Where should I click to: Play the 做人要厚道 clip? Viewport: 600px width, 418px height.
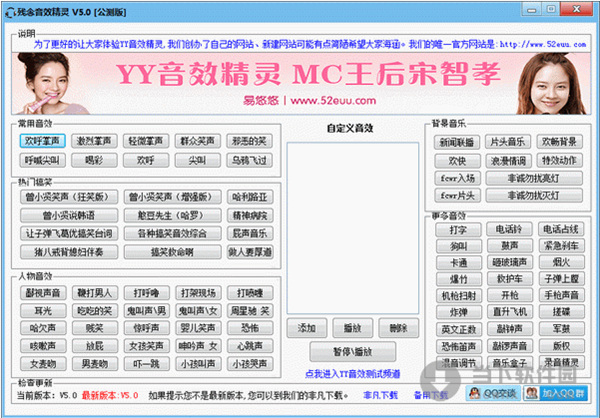point(250,252)
